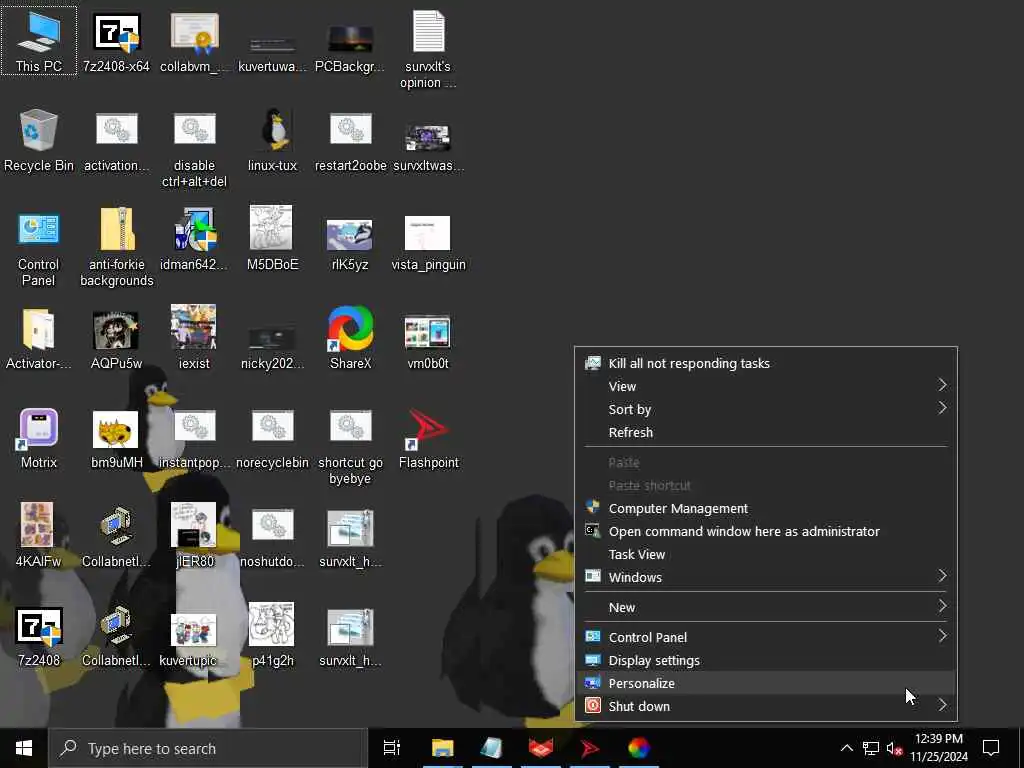Show hidden system tray icons

pyautogui.click(x=846, y=748)
